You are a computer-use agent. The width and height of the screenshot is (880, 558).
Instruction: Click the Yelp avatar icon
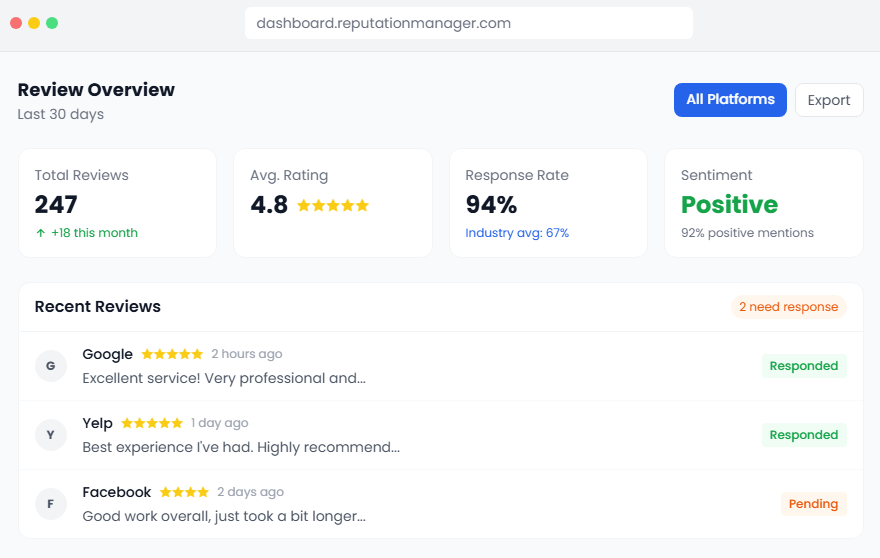(51, 435)
